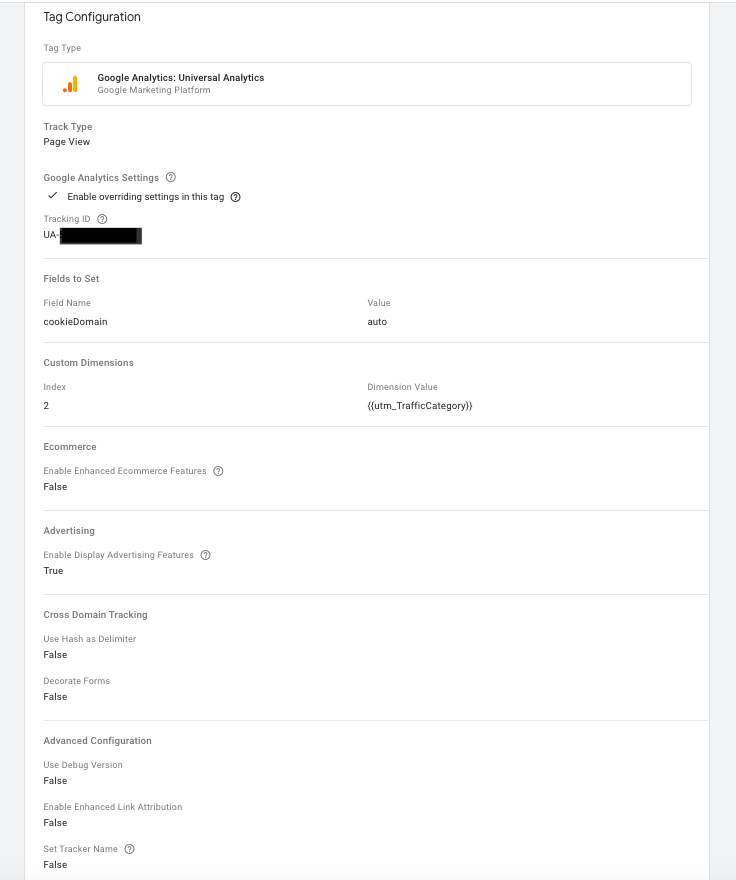Image resolution: width=736 pixels, height=880 pixels.
Task: Open help icon next to Tracking ID
Action: coord(102,219)
